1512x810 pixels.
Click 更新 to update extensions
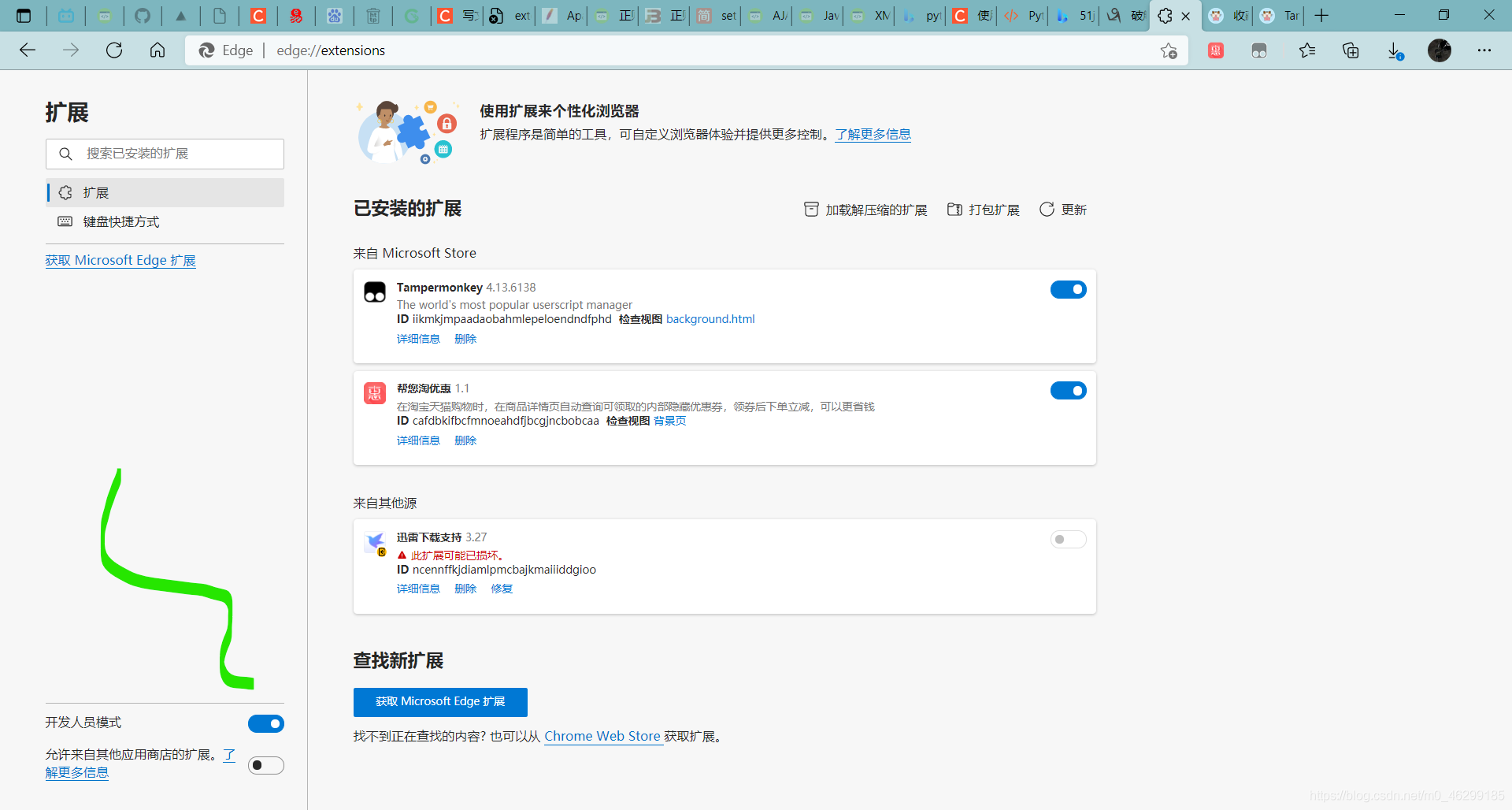click(x=1063, y=210)
